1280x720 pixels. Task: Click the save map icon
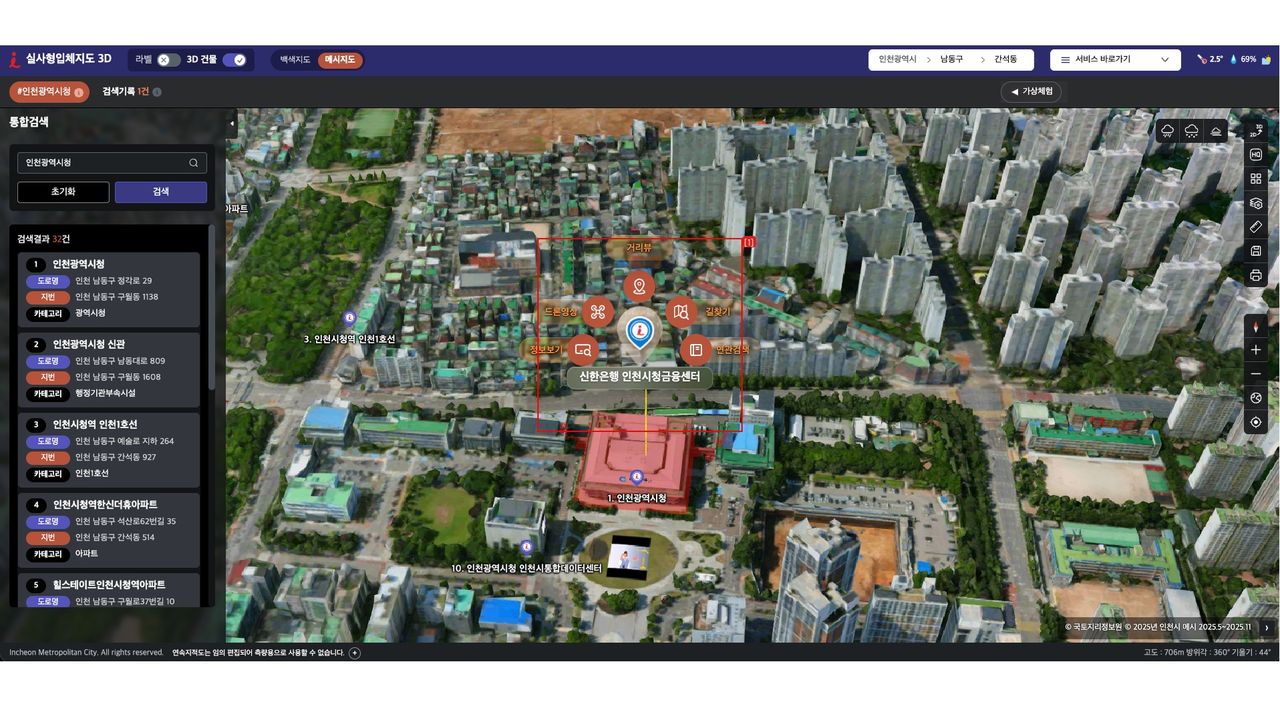click(1256, 251)
